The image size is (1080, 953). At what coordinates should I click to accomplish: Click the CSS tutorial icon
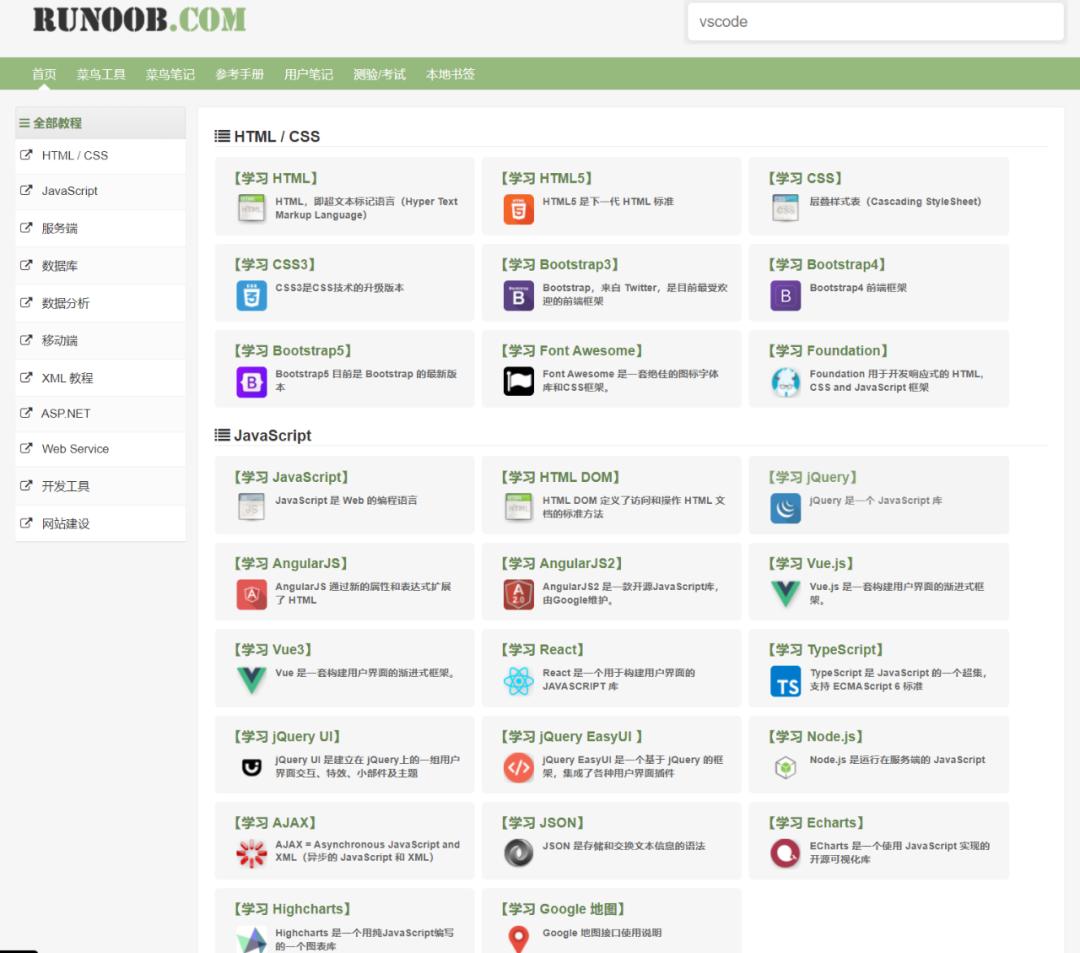[x=785, y=208]
